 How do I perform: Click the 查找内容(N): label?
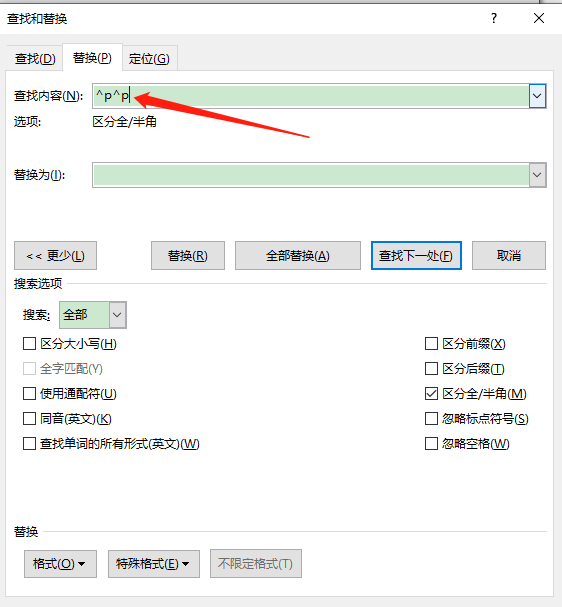[48, 96]
